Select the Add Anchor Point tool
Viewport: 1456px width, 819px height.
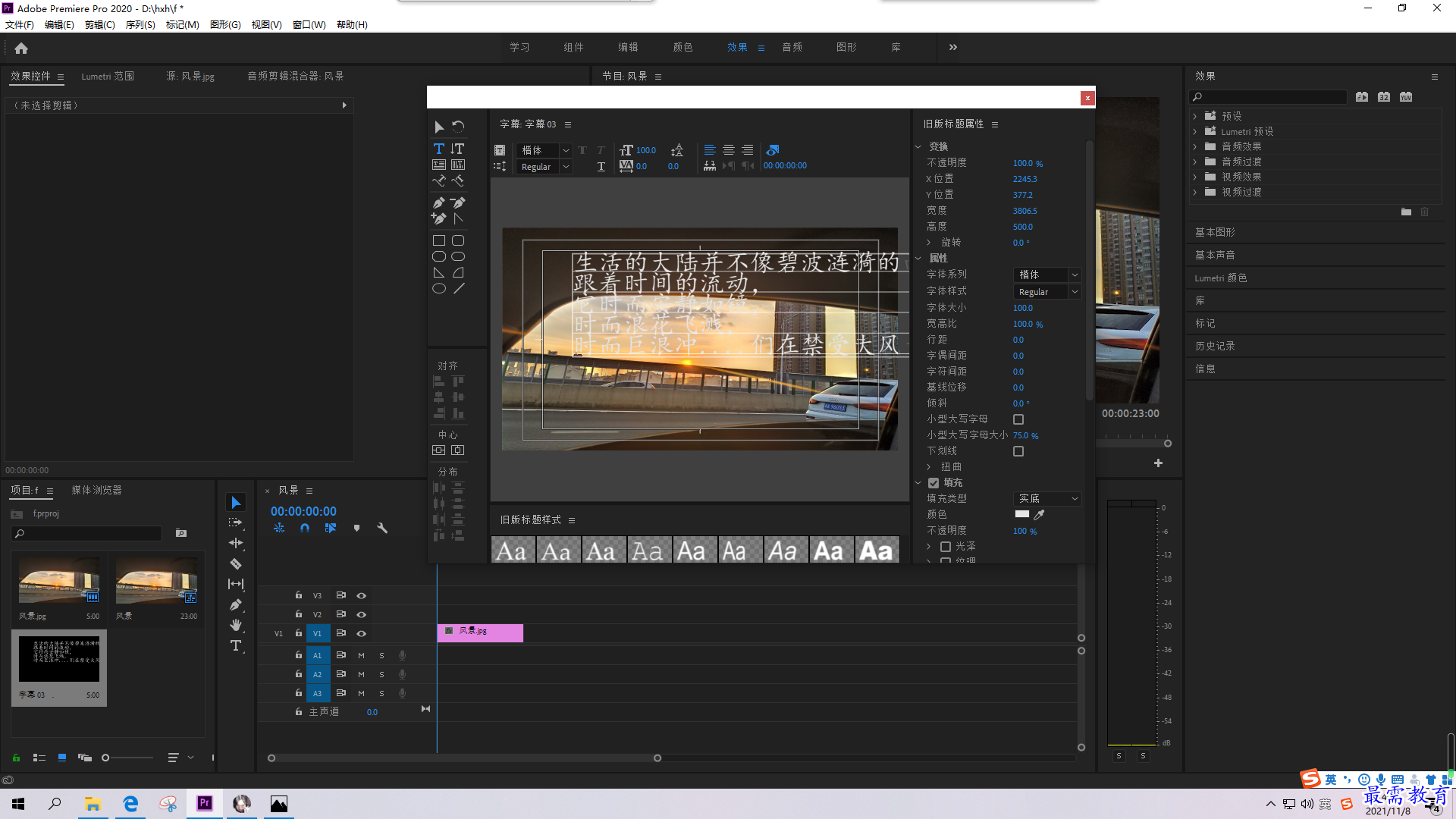438,218
